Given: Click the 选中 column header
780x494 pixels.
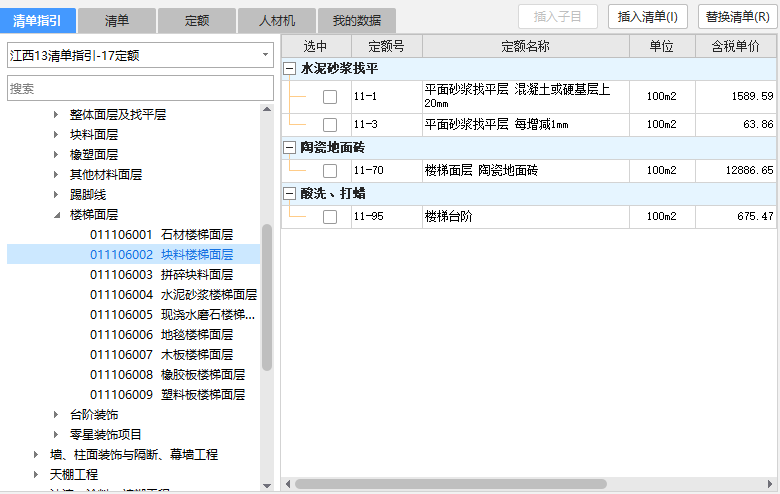Looking at the screenshot, I should (316, 46).
